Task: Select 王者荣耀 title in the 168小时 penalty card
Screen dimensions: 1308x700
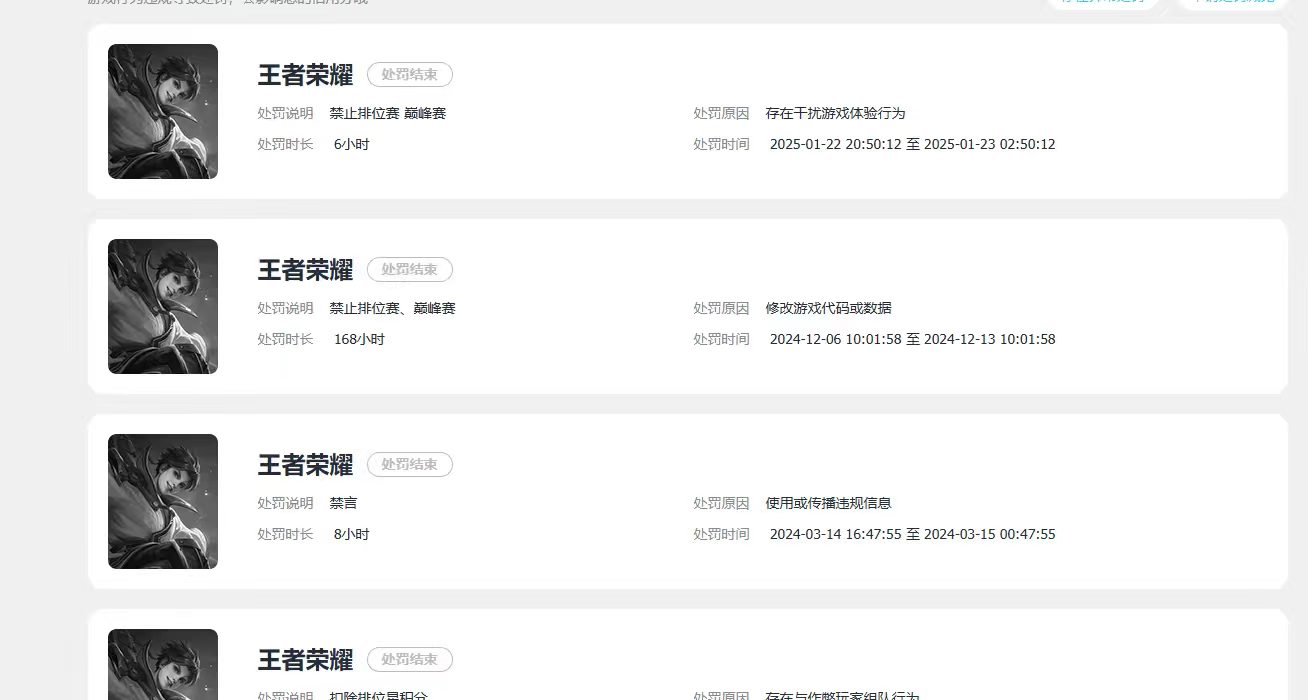Action: coord(306,270)
